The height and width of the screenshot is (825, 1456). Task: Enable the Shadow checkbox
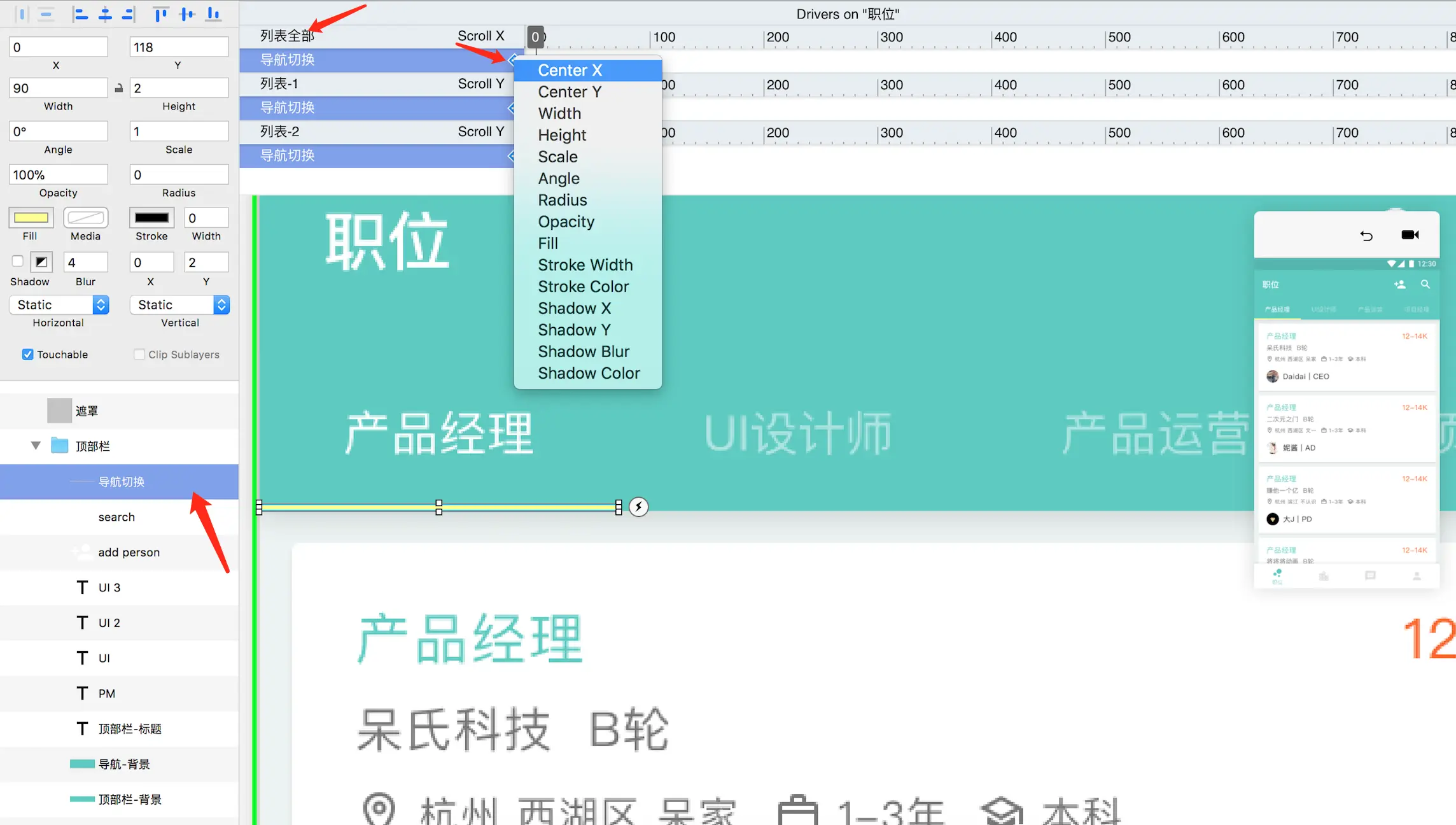(x=18, y=261)
